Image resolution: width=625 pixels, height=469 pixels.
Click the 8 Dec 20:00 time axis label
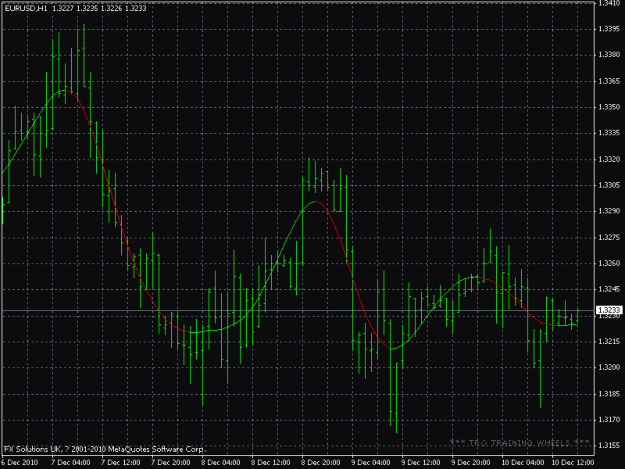click(x=320, y=462)
